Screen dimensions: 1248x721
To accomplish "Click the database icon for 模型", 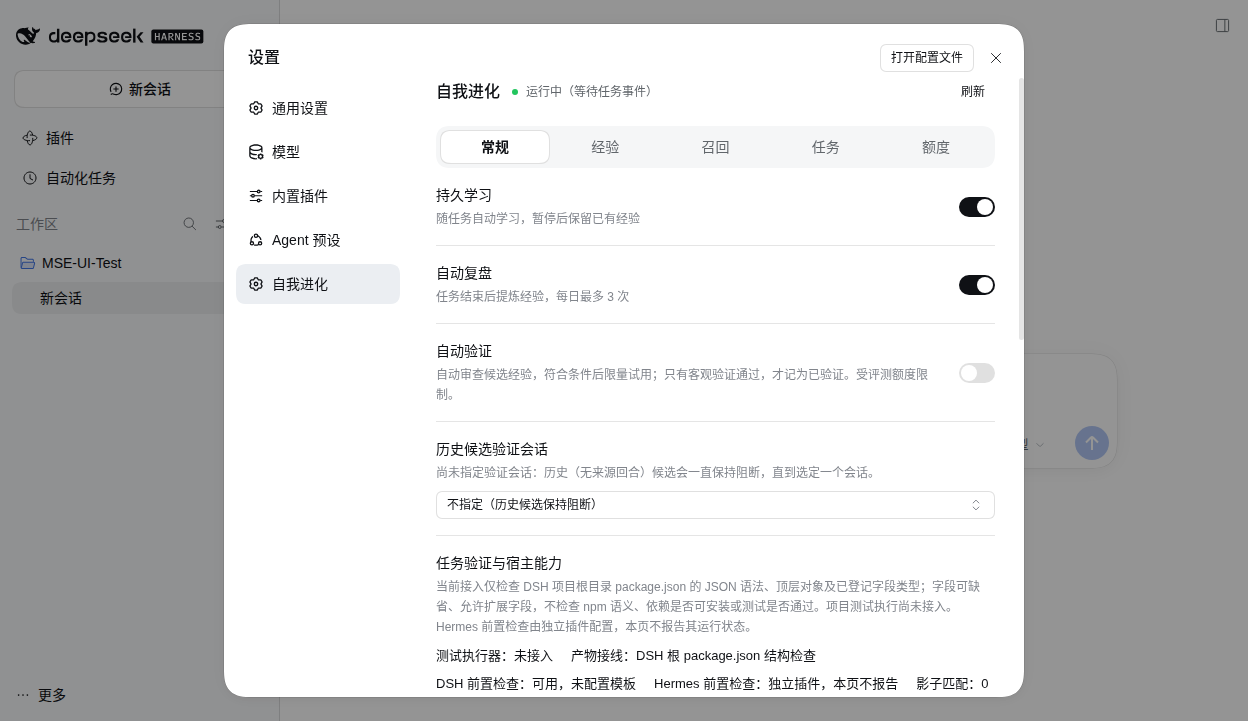I will (256, 152).
